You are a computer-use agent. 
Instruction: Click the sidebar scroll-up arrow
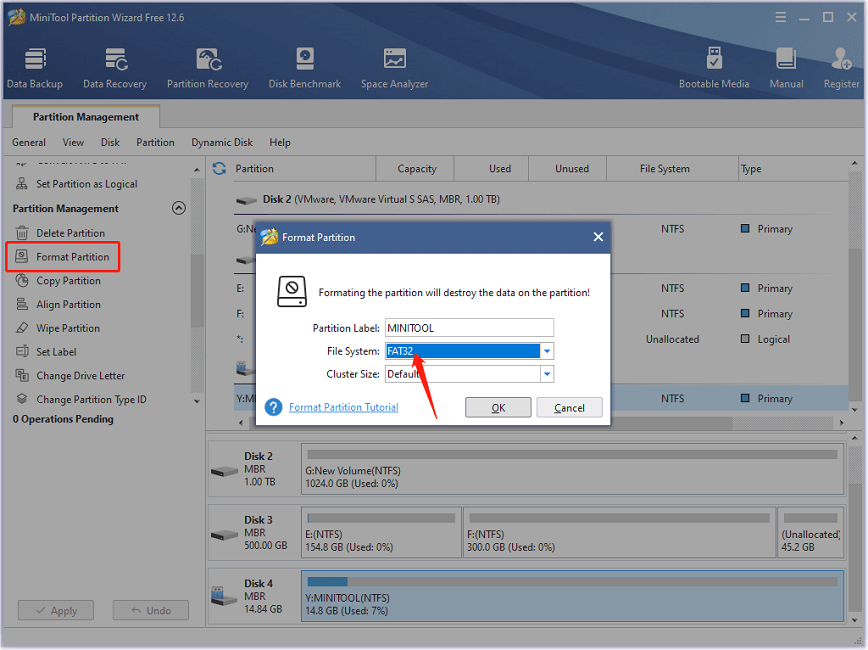point(197,170)
